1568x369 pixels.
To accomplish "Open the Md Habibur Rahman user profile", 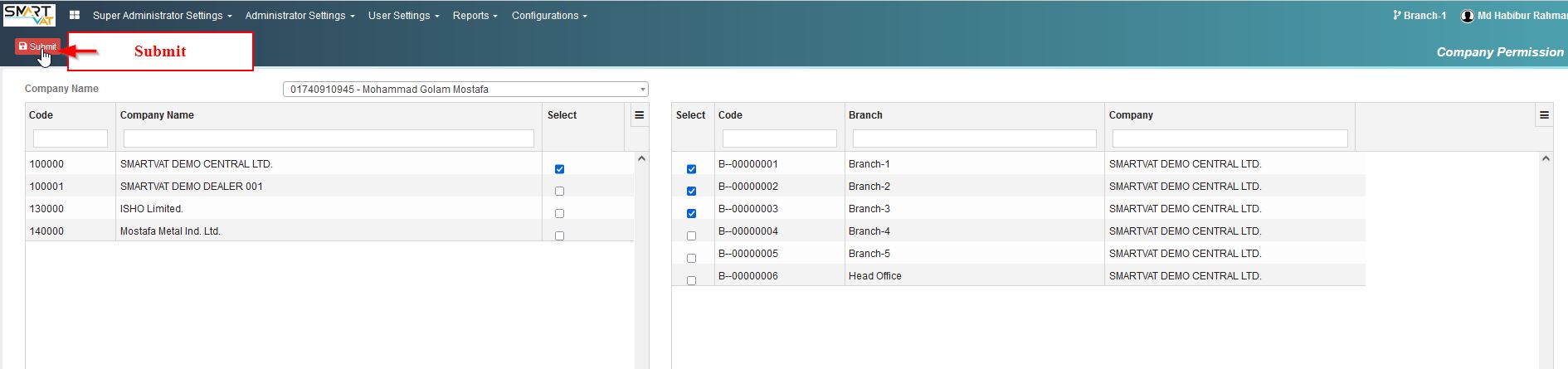I will (x=1513, y=16).
